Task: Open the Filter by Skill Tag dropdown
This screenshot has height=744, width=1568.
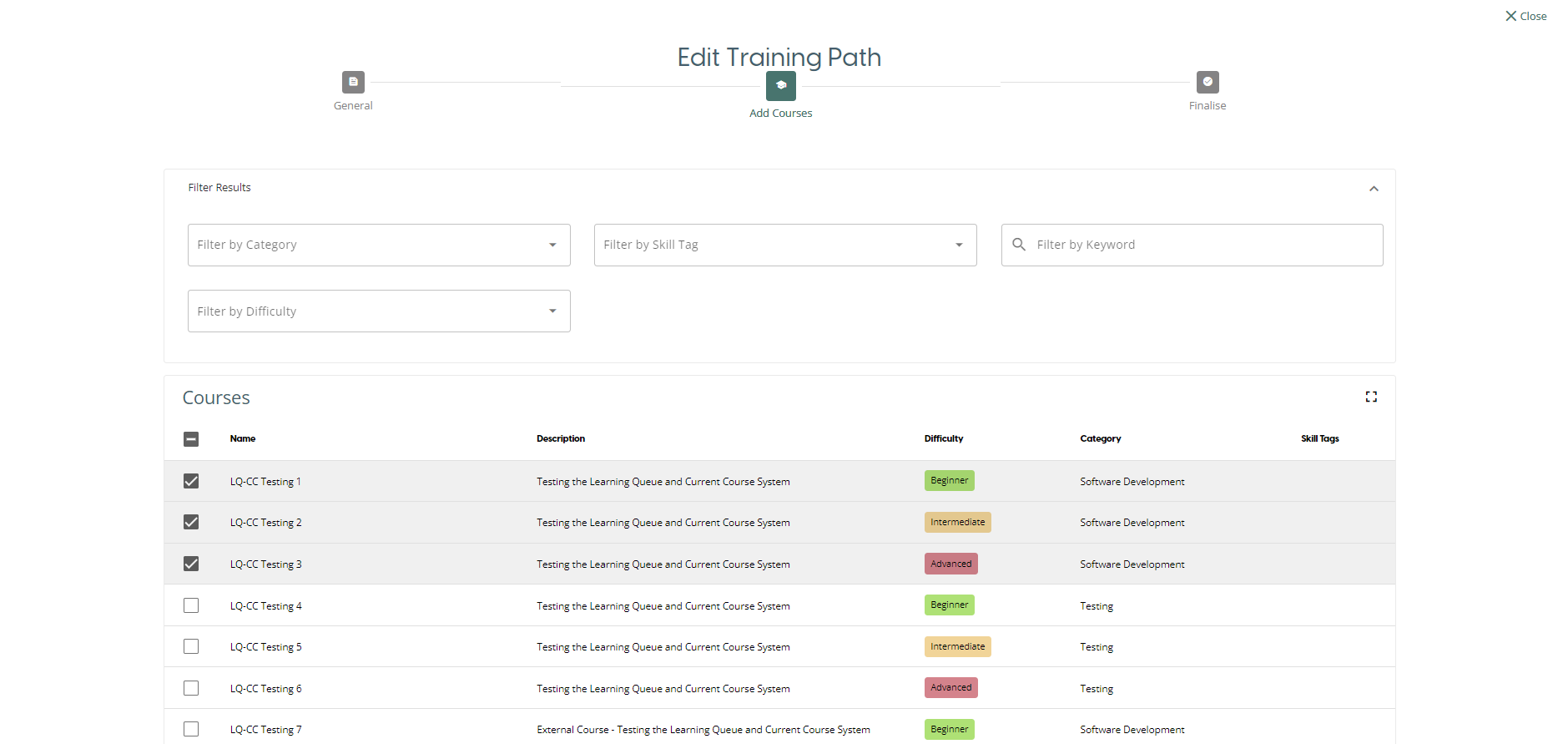Action: tap(784, 245)
